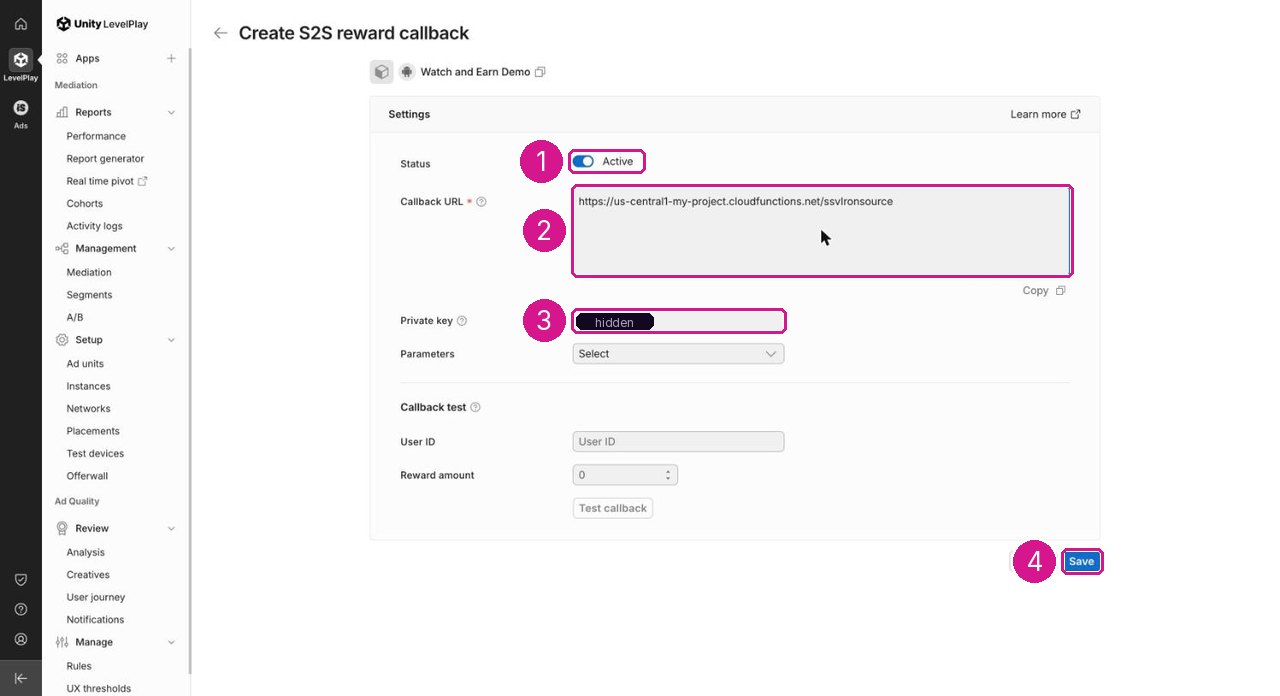Collapse sidebar with the arrow icon at bottom
Screen dimensions: 1280x696
pyautogui.click(x=20, y=678)
